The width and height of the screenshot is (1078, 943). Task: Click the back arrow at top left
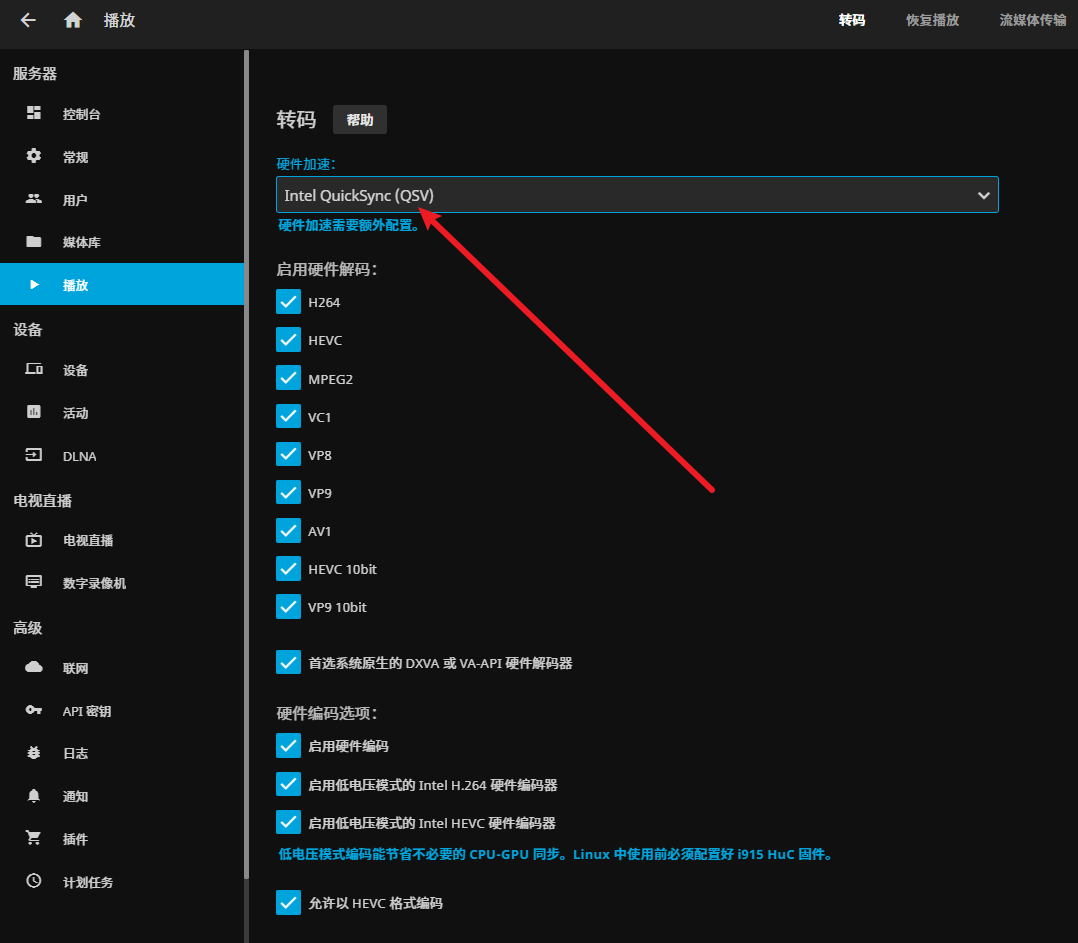point(27,20)
